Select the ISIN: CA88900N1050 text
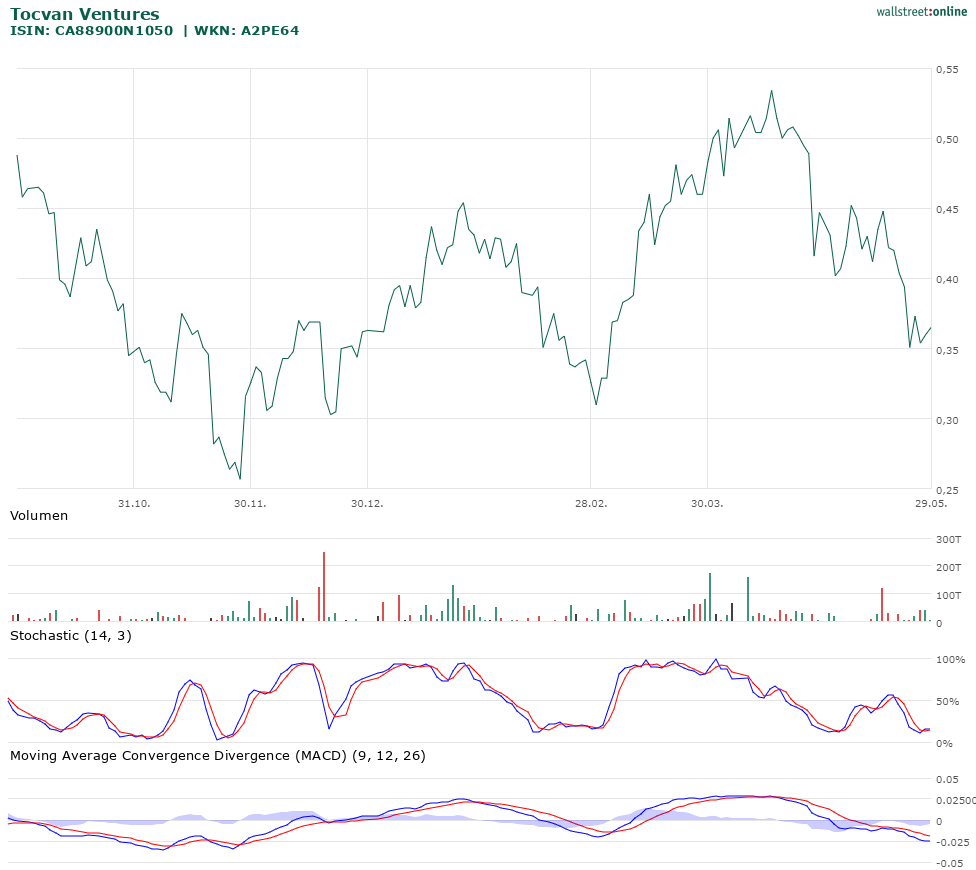The height and width of the screenshot is (870, 976). 92,30
